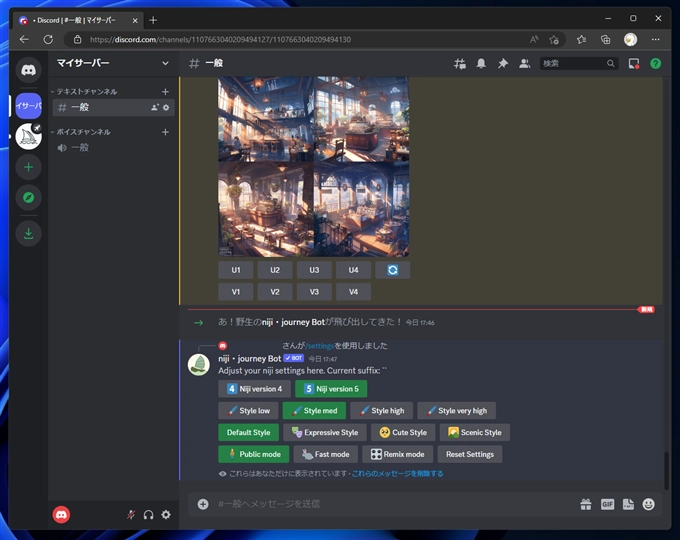680x540 pixels.
Task: Open the Threads icon in channel header
Action: point(460,63)
